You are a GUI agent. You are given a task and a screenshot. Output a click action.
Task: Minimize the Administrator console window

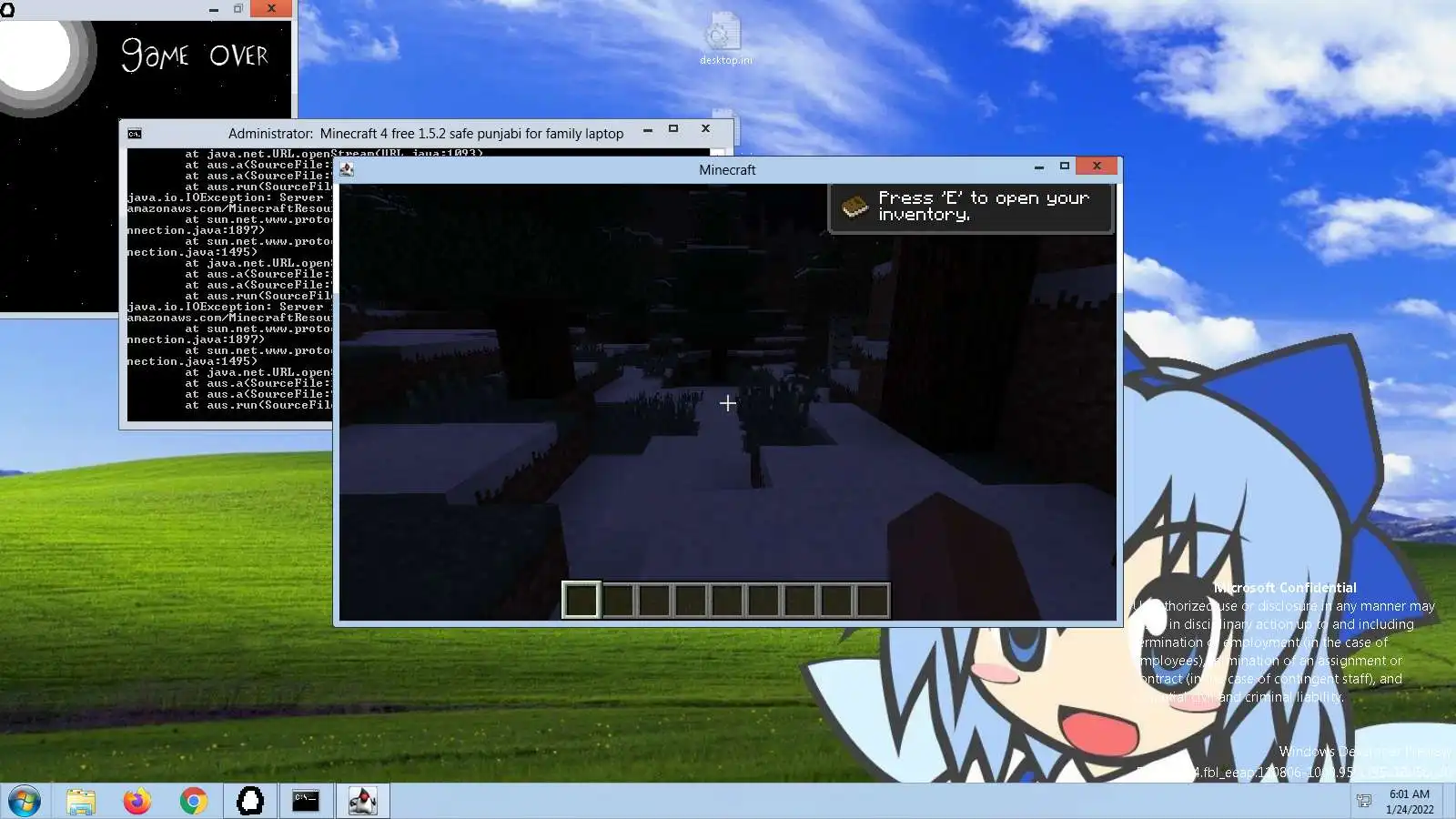(647, 130)
